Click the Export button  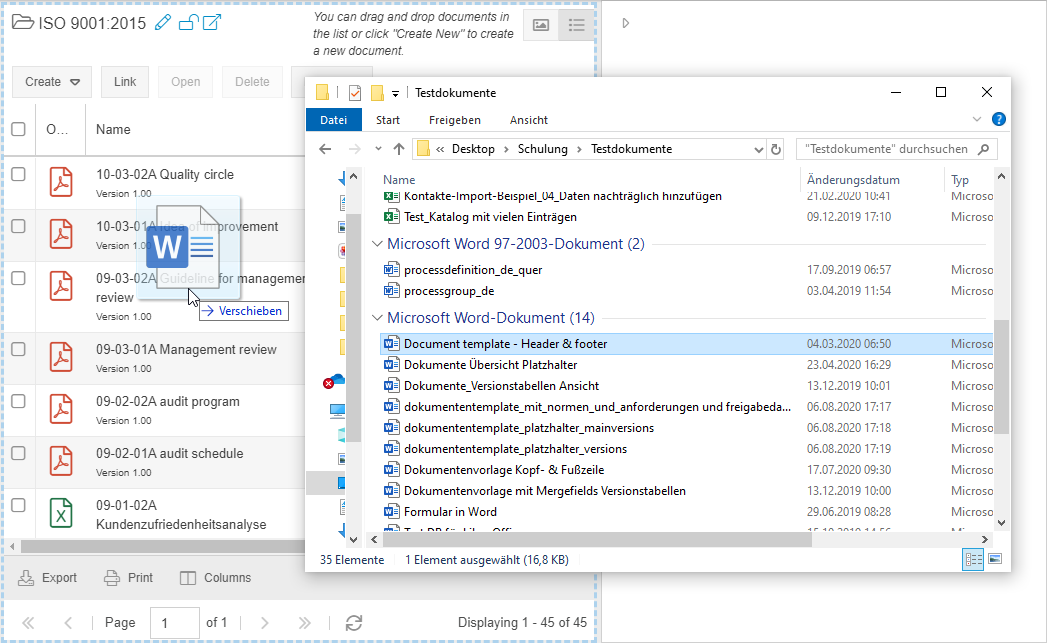48,578
